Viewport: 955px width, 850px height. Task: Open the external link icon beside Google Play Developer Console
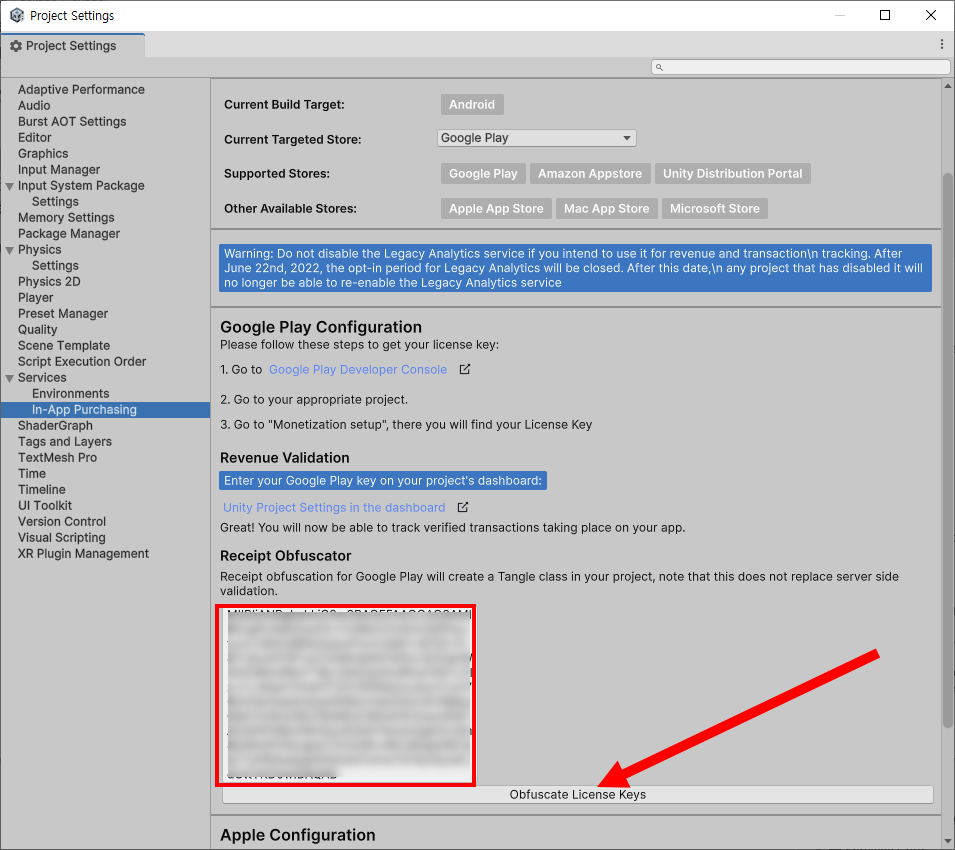point(465,369)
